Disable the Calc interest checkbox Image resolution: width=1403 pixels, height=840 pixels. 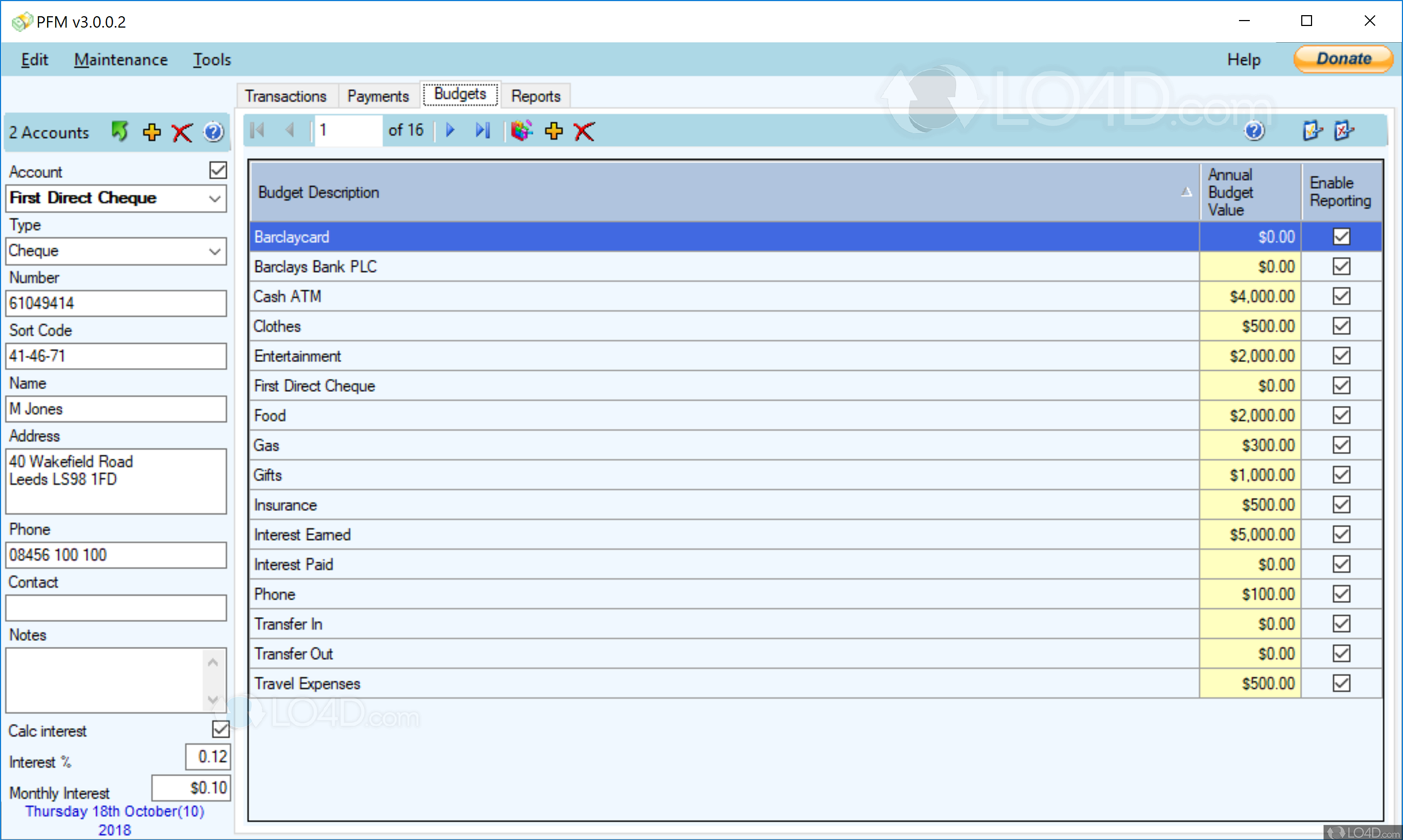(x=220, y=730)
